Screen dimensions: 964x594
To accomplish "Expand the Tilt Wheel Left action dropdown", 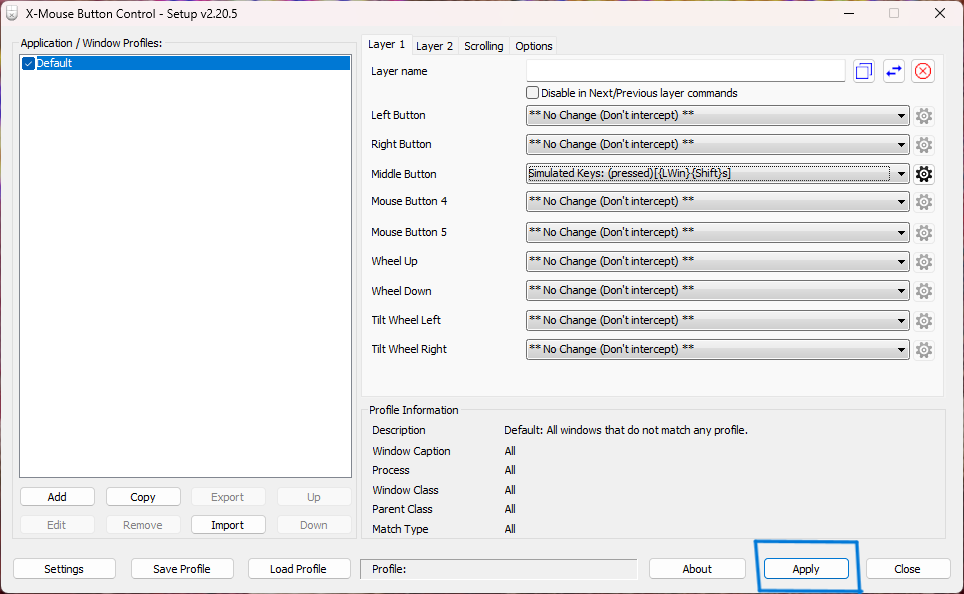I will pyautogui.click(x=717, y=320).
